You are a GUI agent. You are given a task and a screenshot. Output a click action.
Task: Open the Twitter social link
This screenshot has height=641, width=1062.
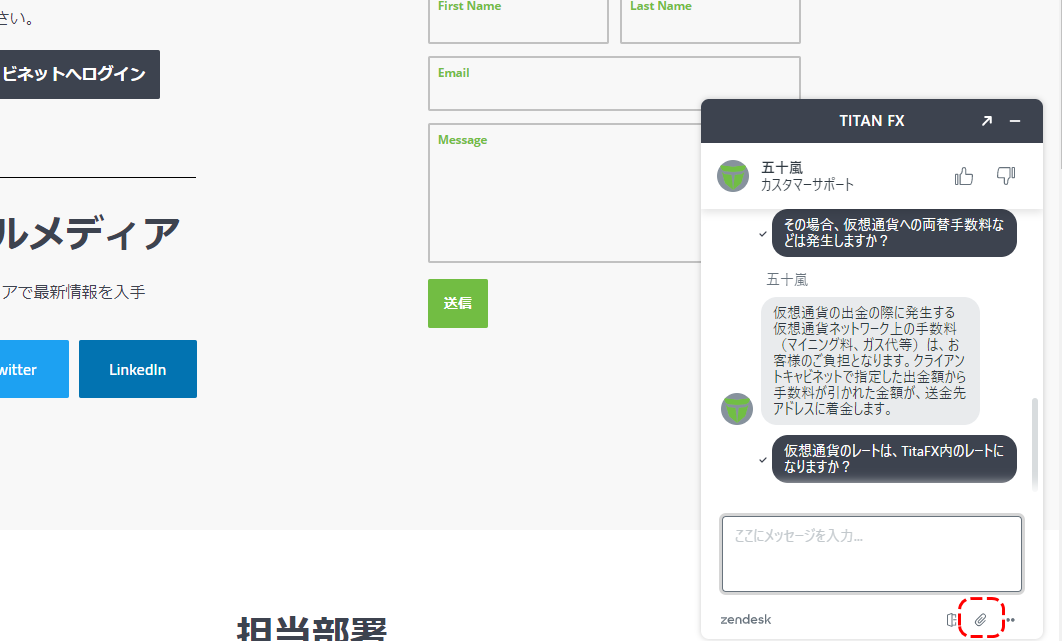[34, 369]
